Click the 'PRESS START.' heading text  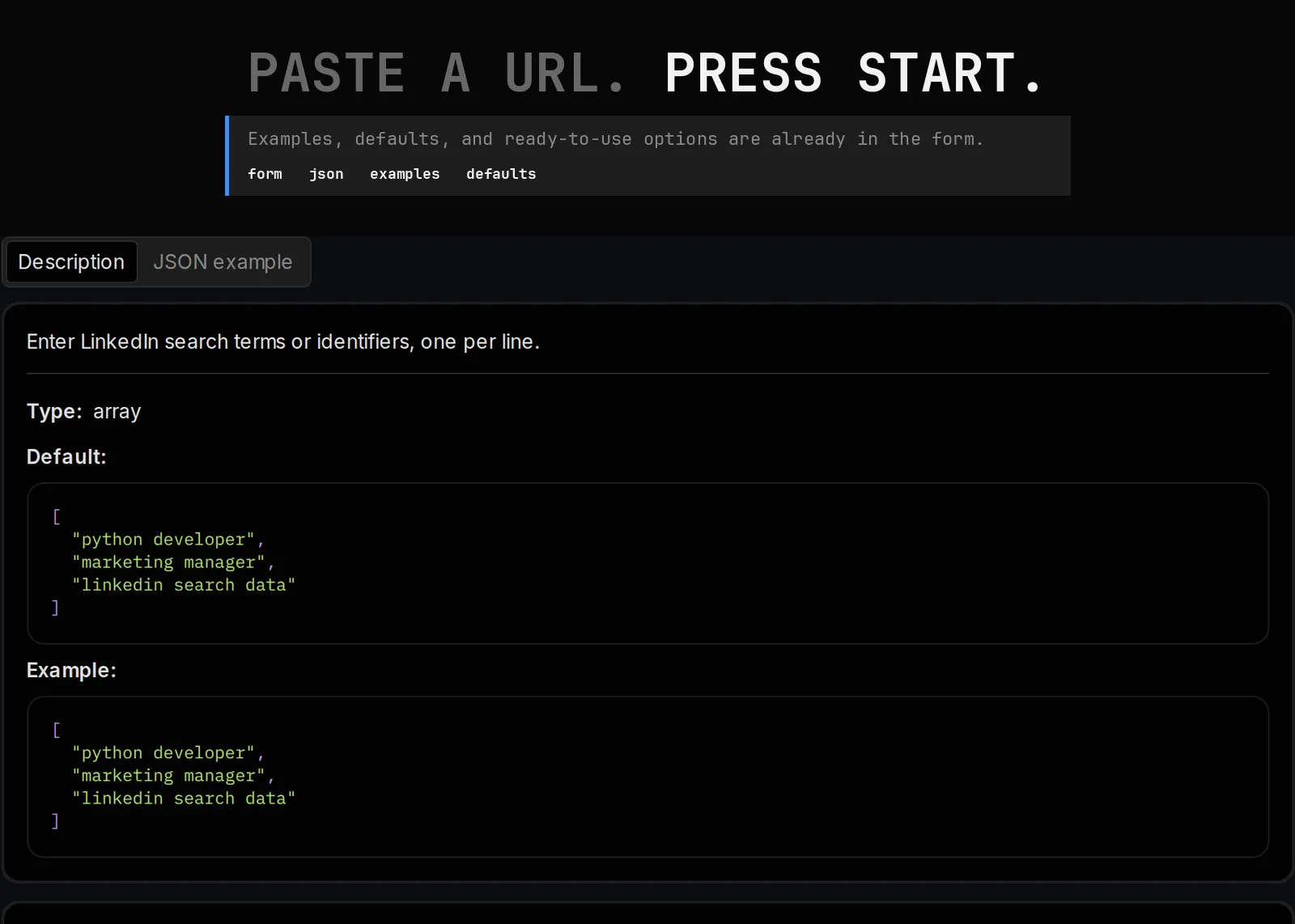855,73
